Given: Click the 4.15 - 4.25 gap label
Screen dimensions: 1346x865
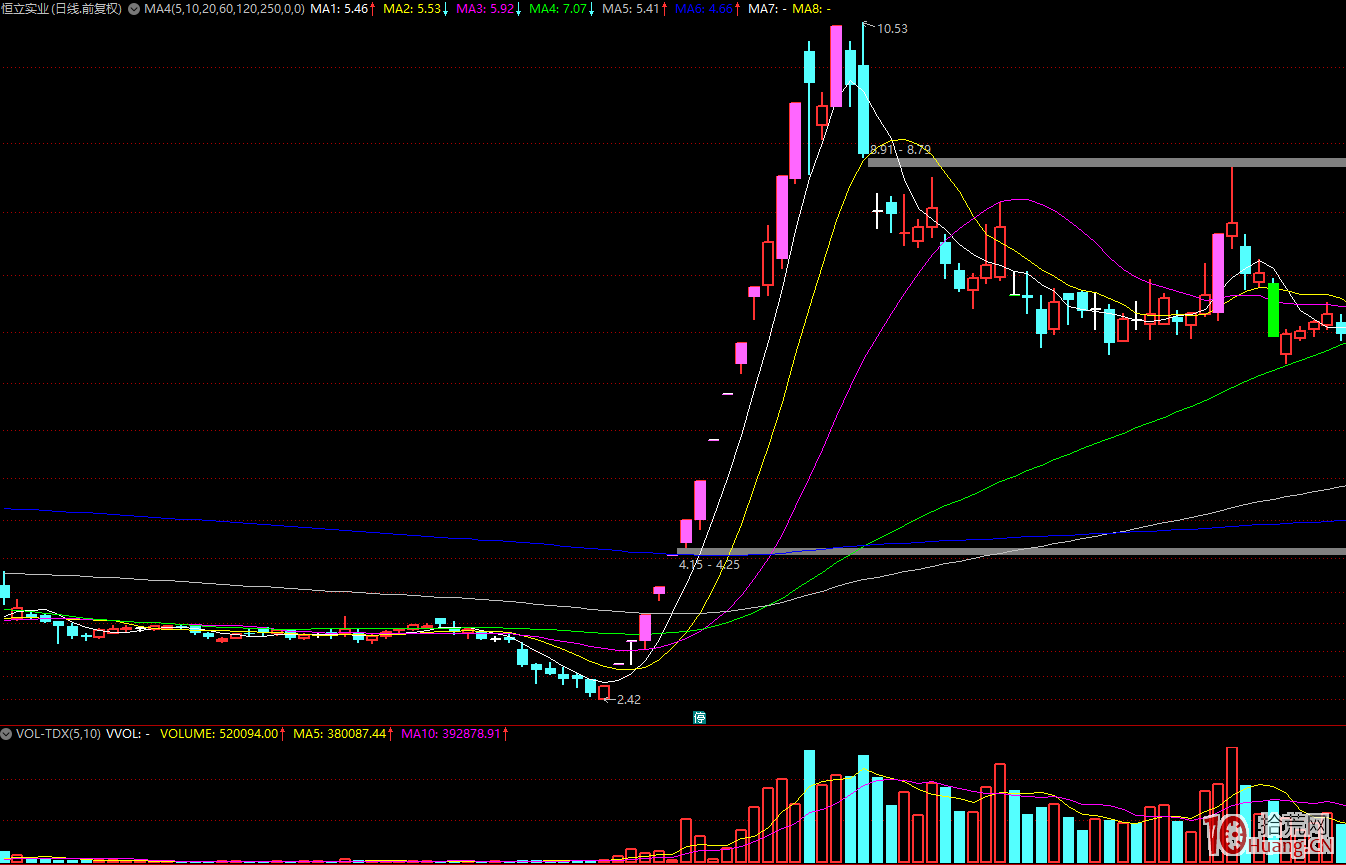Looking at the screenshot, I should [x=710, y=565].
